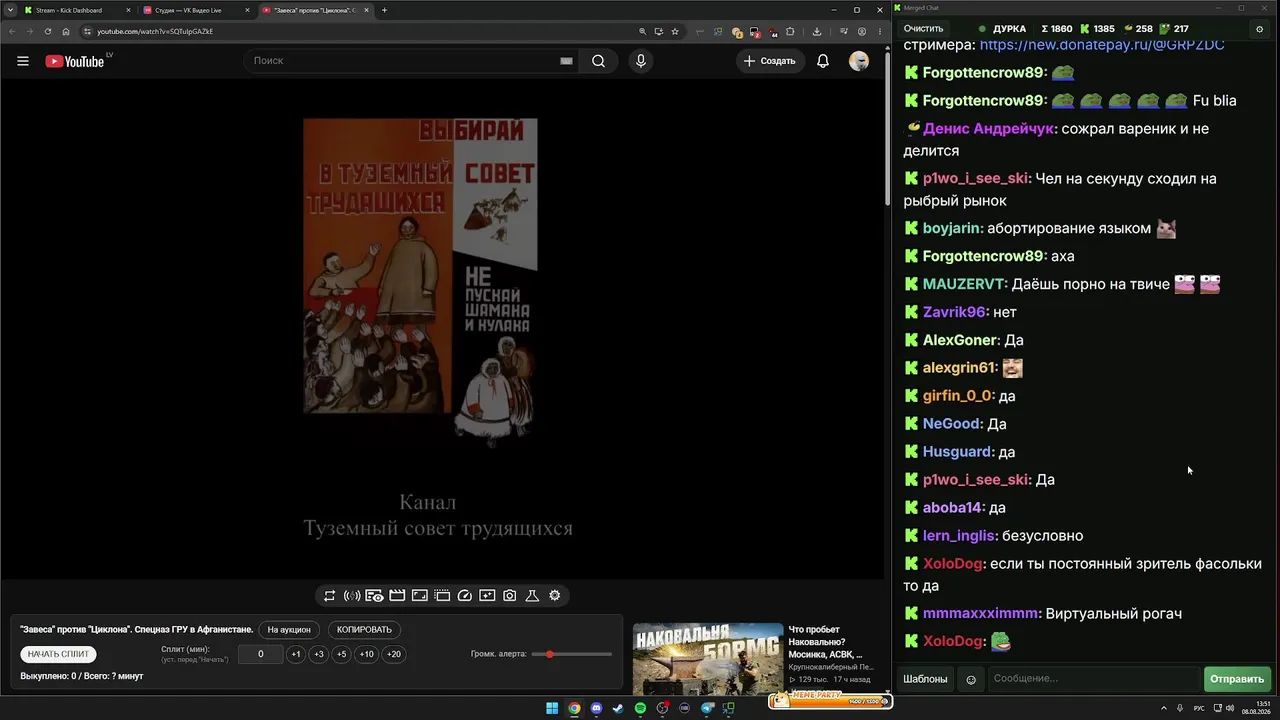Viewport: 1280px width, 720px height.
Task: Open the Шаблоны templates dropdown
Action: coord(925,679)
